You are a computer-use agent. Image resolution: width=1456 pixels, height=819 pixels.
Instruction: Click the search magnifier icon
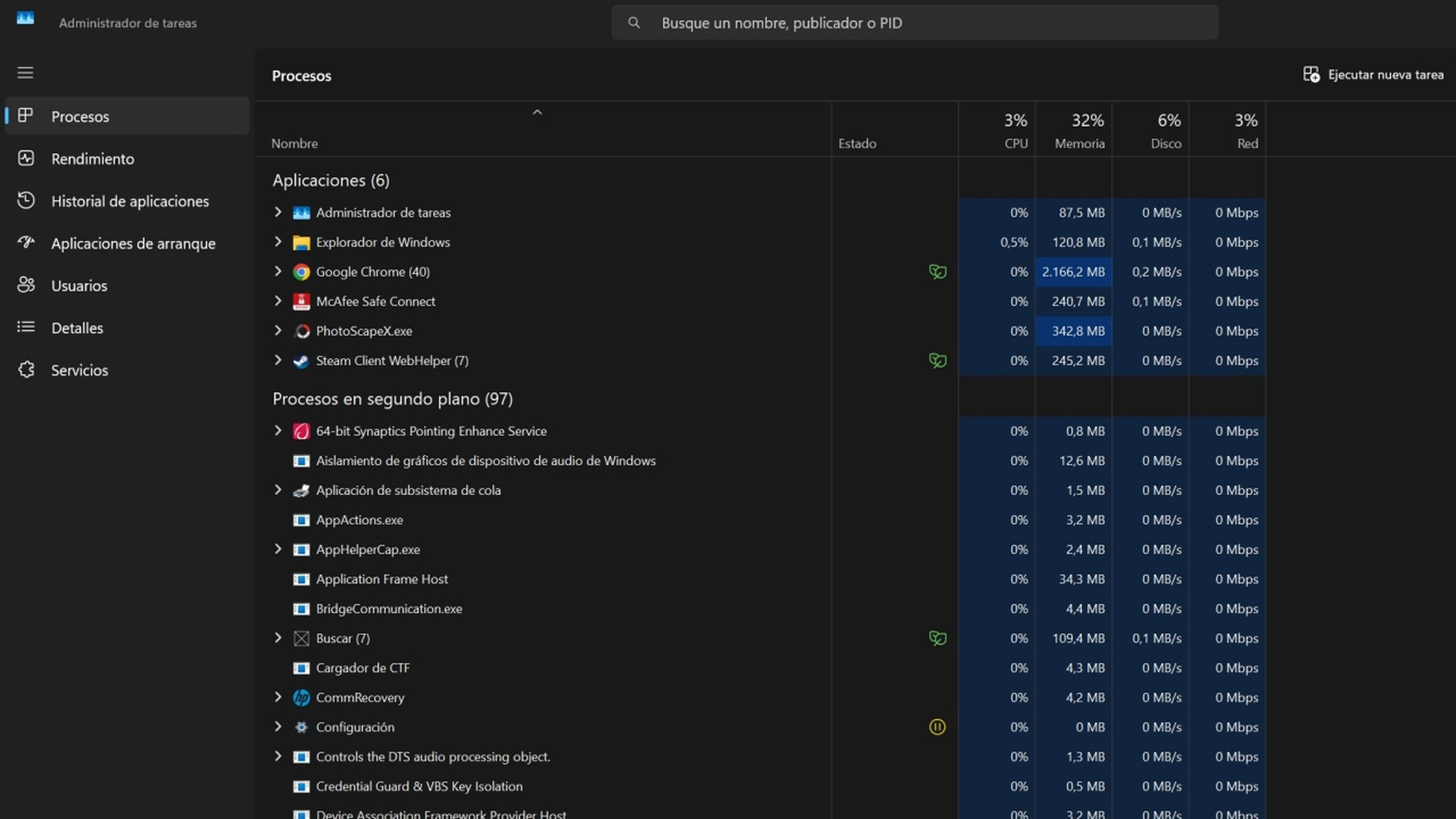coord(634,23)
